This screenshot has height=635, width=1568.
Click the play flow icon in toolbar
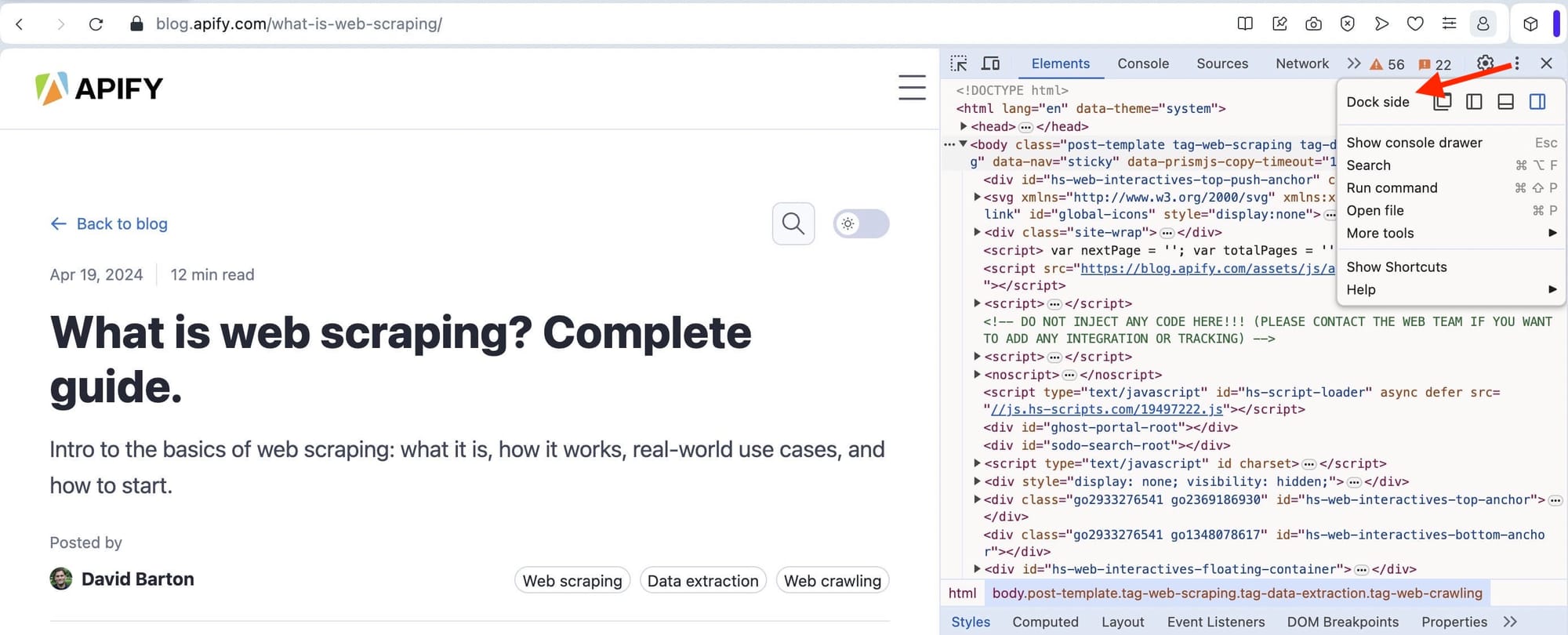[x=1381, y=24]
